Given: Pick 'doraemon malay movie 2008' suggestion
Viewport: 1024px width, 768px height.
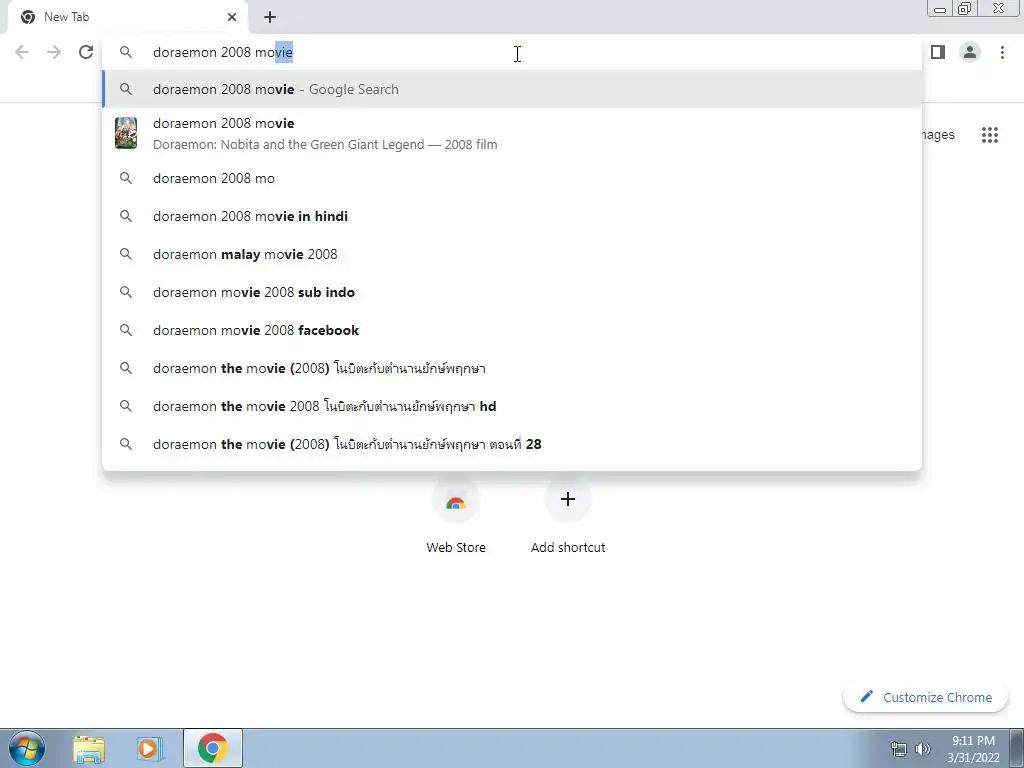Looking at the screenshot, I should point(512,254).
